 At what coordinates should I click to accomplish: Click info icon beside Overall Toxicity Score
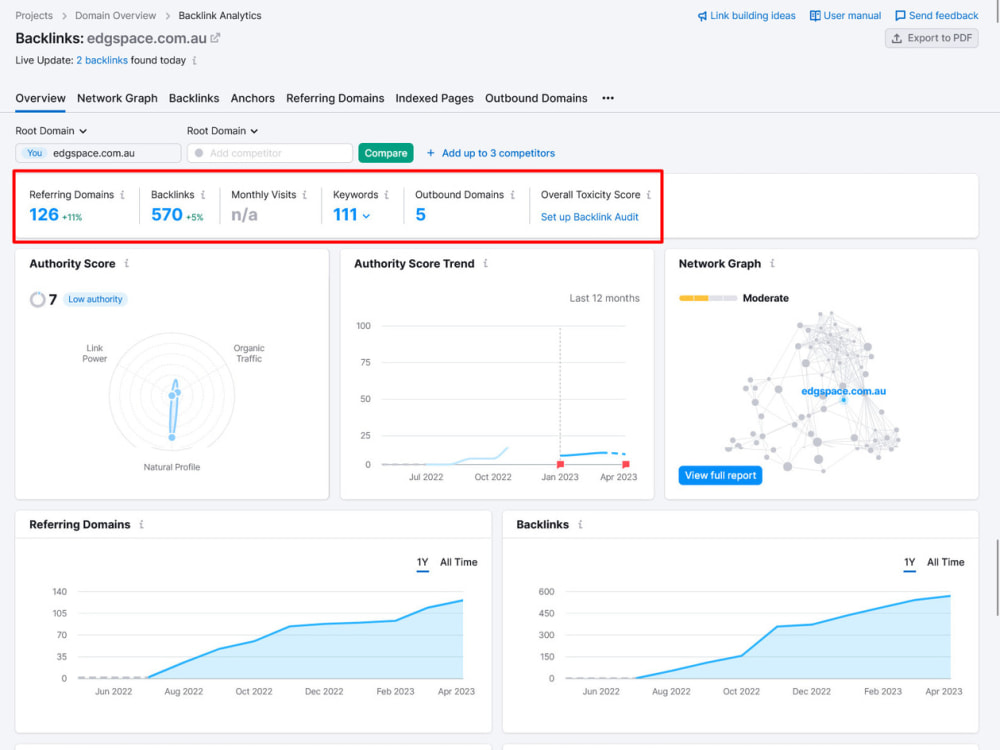[649, 195]
